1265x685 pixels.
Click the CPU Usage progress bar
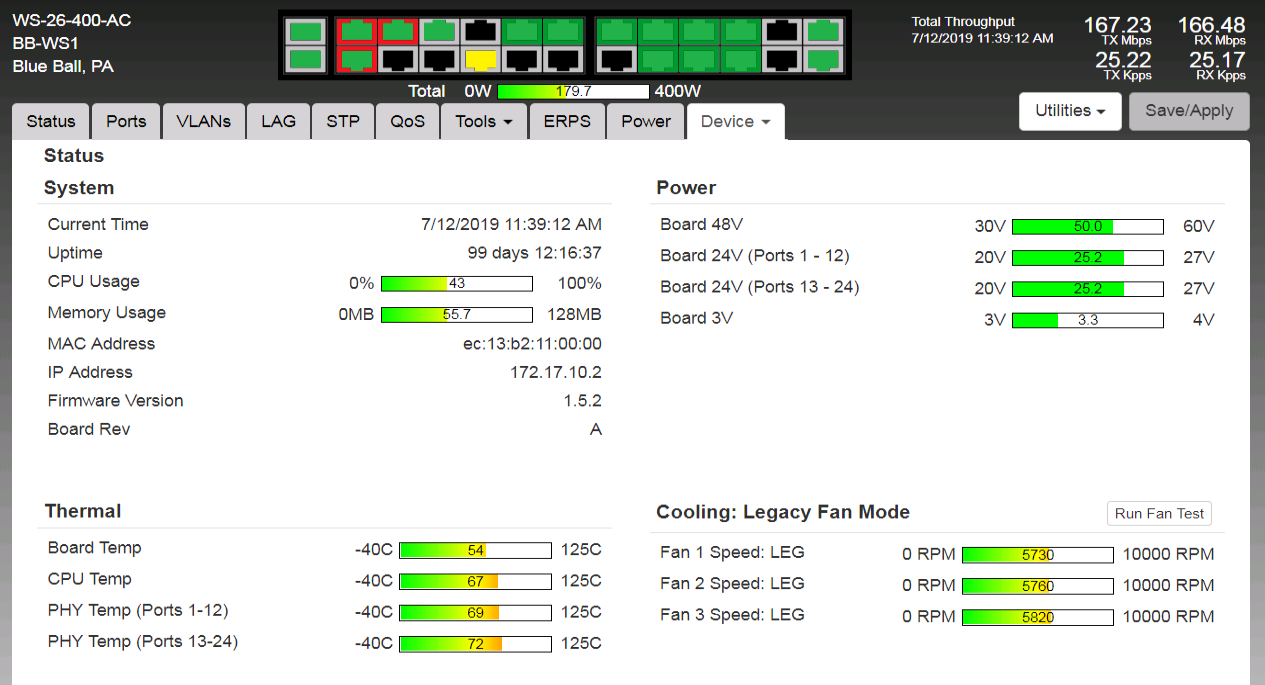point(457,284)
